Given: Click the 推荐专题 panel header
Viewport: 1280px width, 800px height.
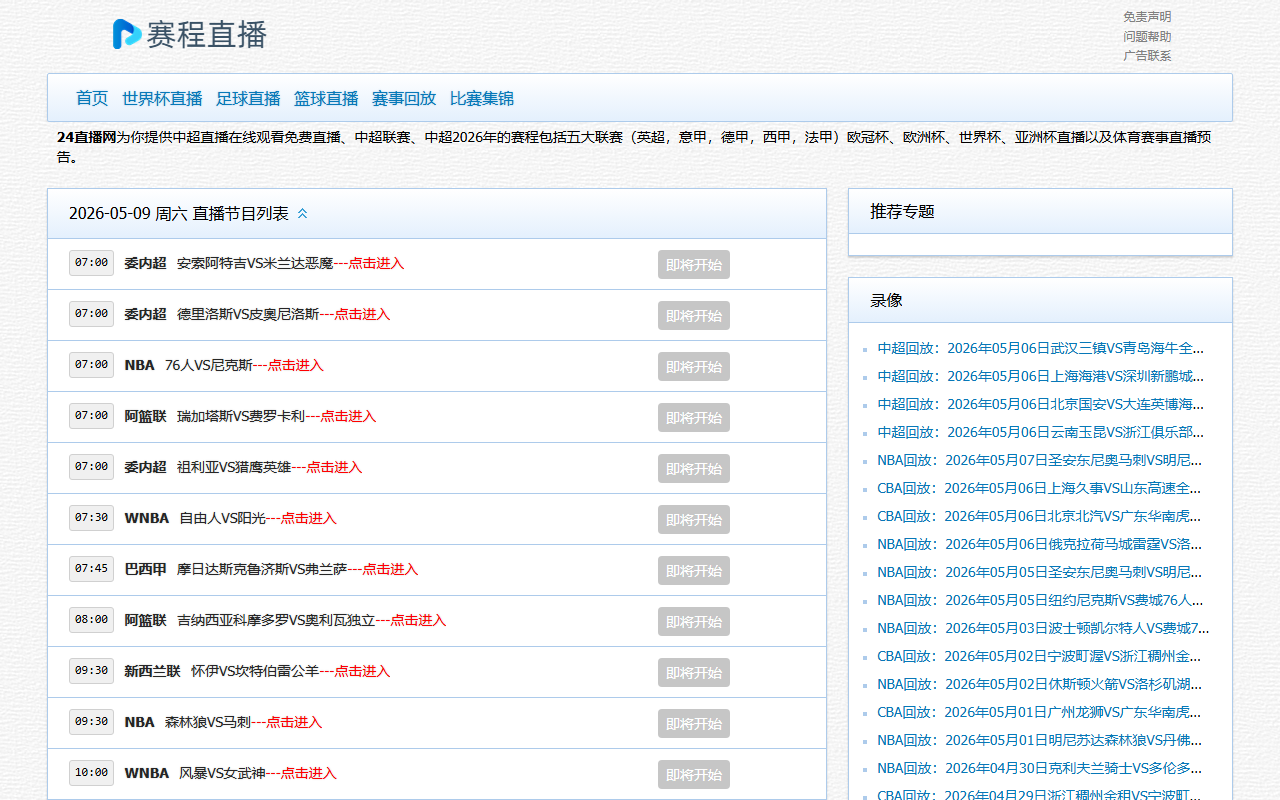Looking at the screenshot, I should [x=1040, y=211].
